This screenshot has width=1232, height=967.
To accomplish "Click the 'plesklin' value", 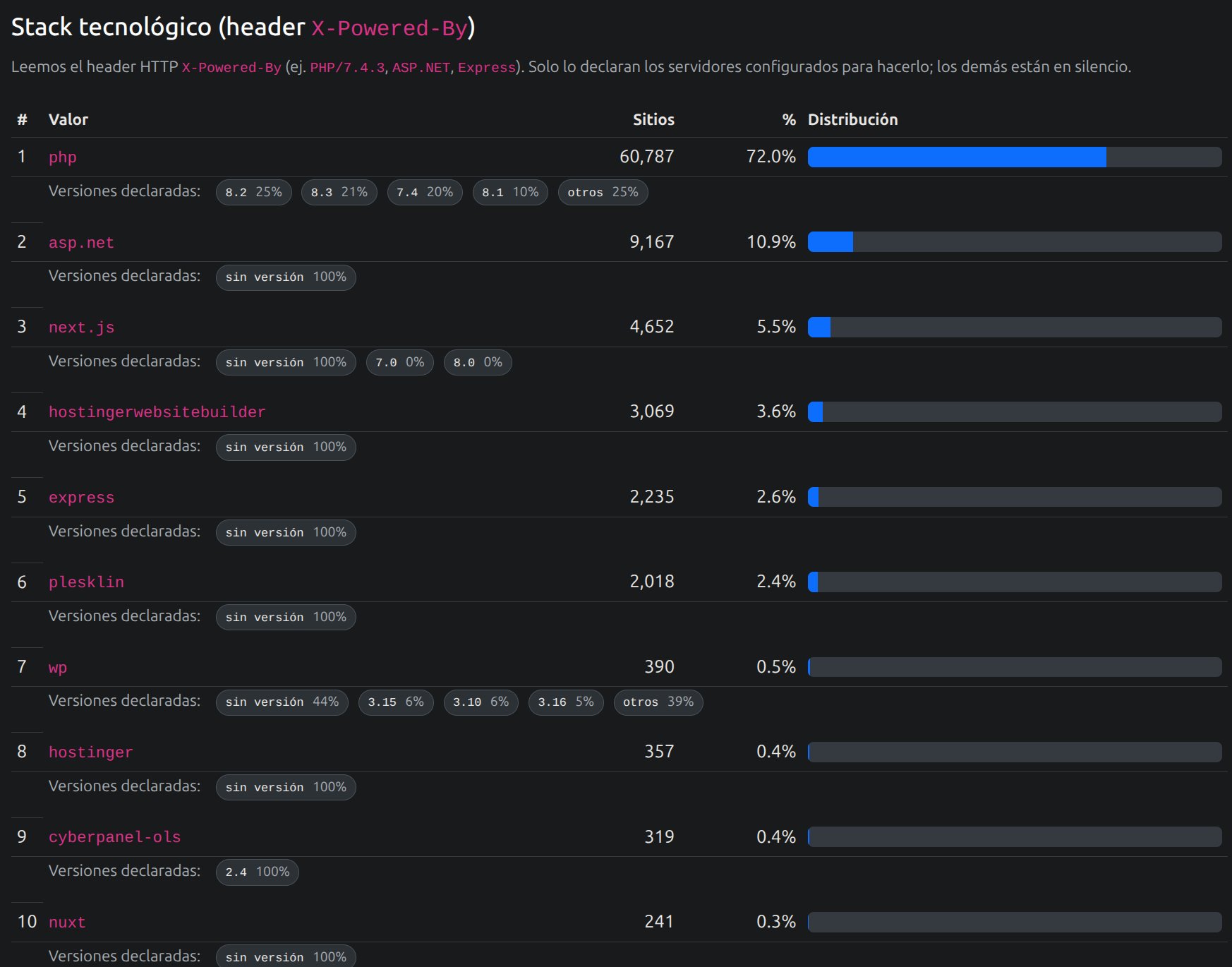I will (86, 582).
